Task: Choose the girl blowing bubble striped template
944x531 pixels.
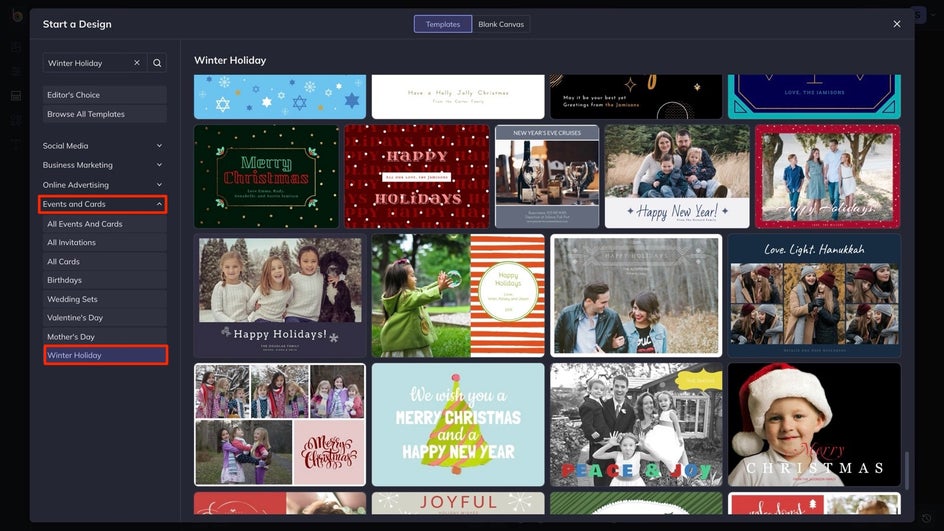Action: coord(458,296)
